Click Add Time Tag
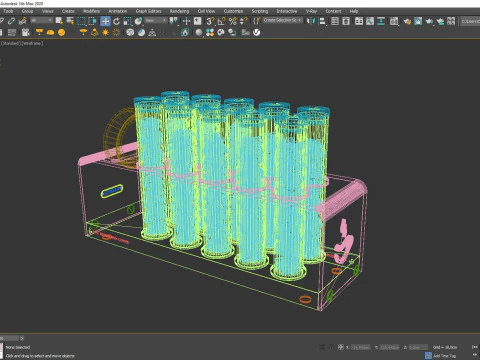The image size is (480, 360). coord(445,356)
